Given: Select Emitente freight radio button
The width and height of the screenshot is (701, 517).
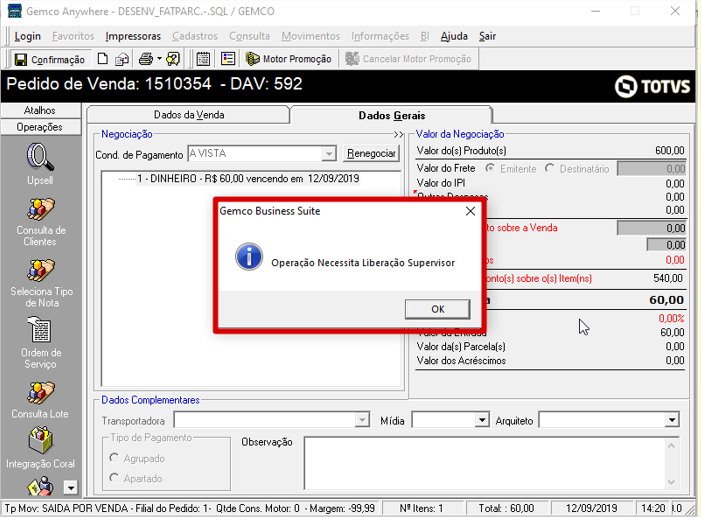Looking at the screenshot, I should tap(490, 168).
